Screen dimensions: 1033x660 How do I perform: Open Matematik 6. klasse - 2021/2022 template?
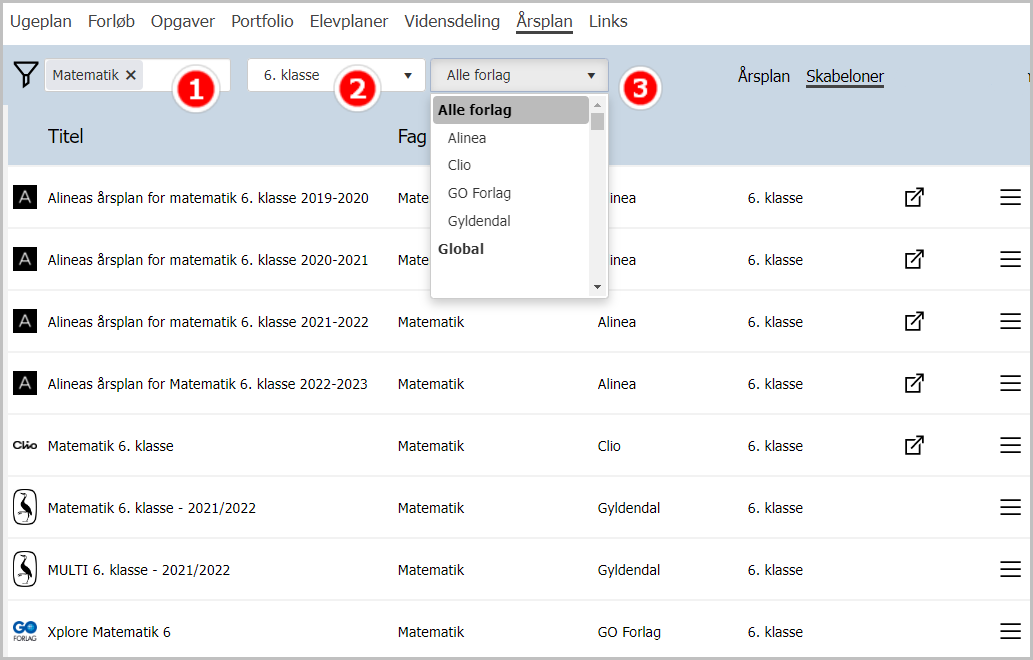click(x=152, y=508)
